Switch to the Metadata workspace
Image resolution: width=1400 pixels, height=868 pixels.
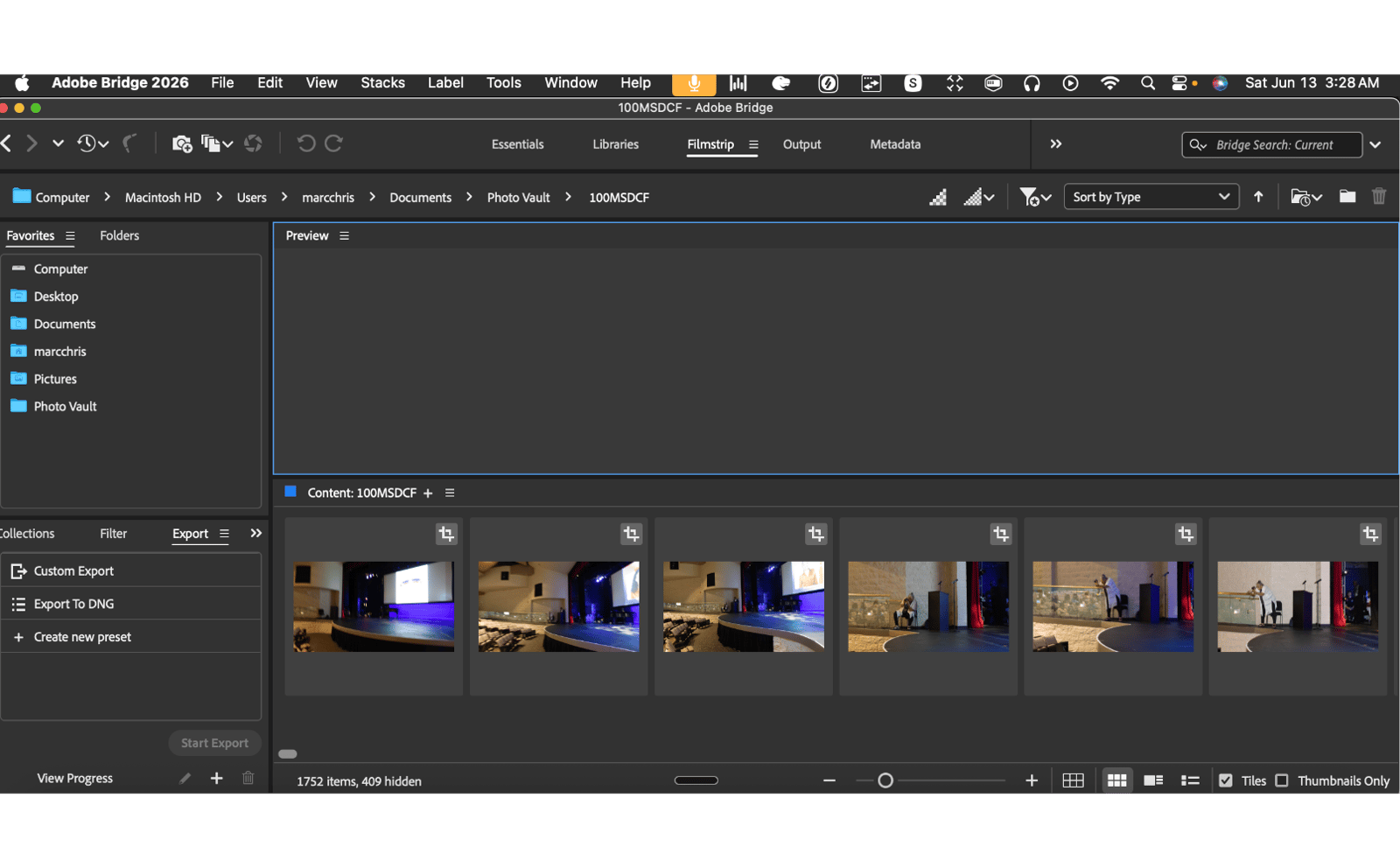click(x=895, y=144)
